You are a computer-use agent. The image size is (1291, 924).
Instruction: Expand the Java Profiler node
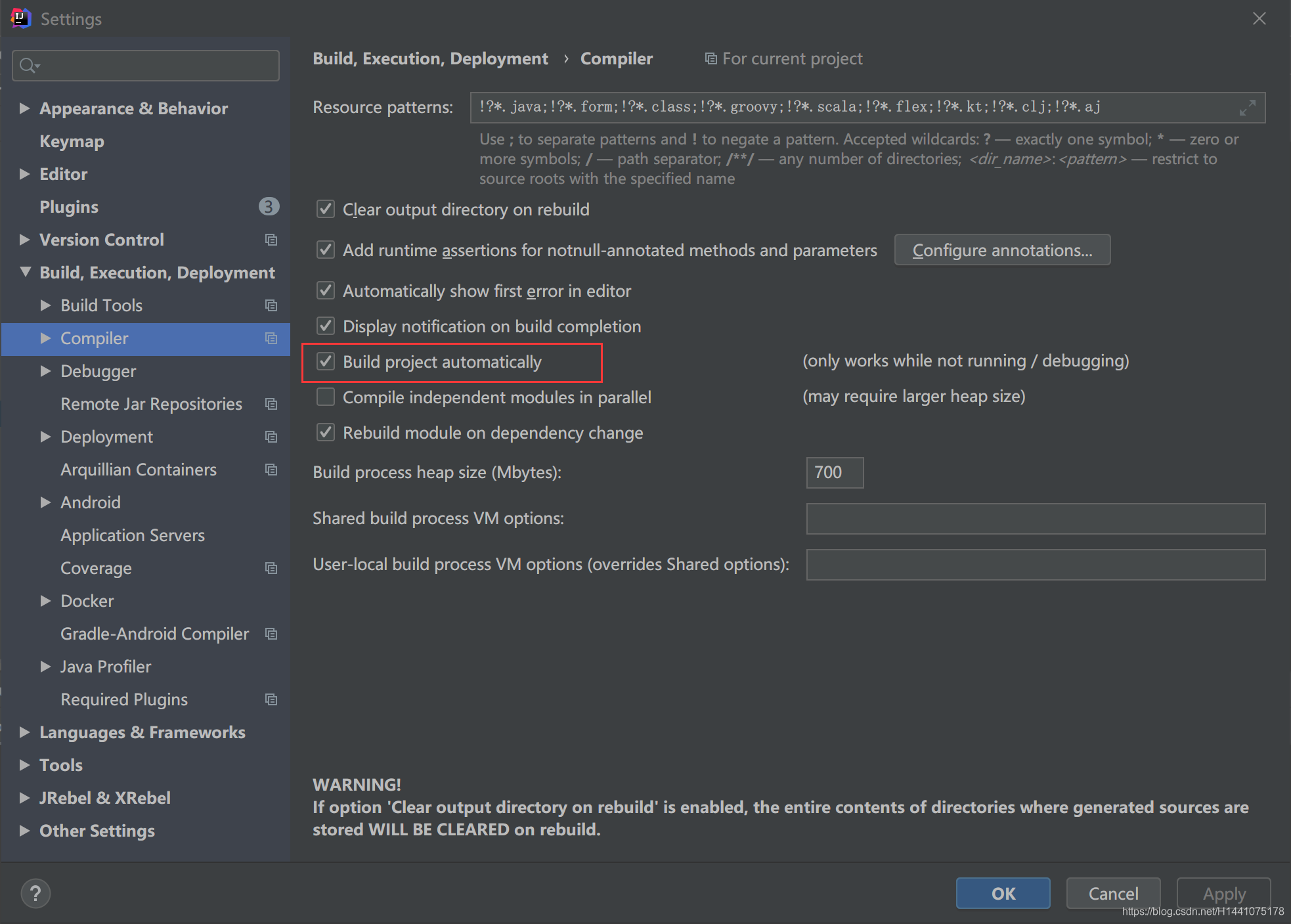point(45,667)
